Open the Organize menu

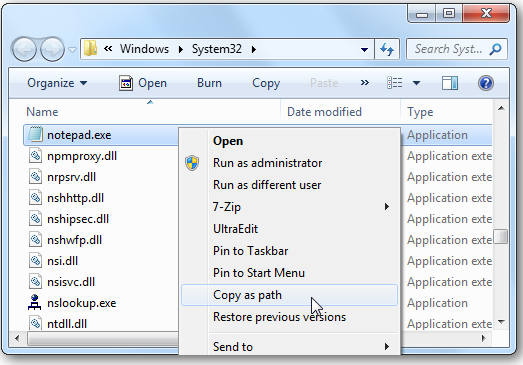pyautogui.click(x=57, y=83)
